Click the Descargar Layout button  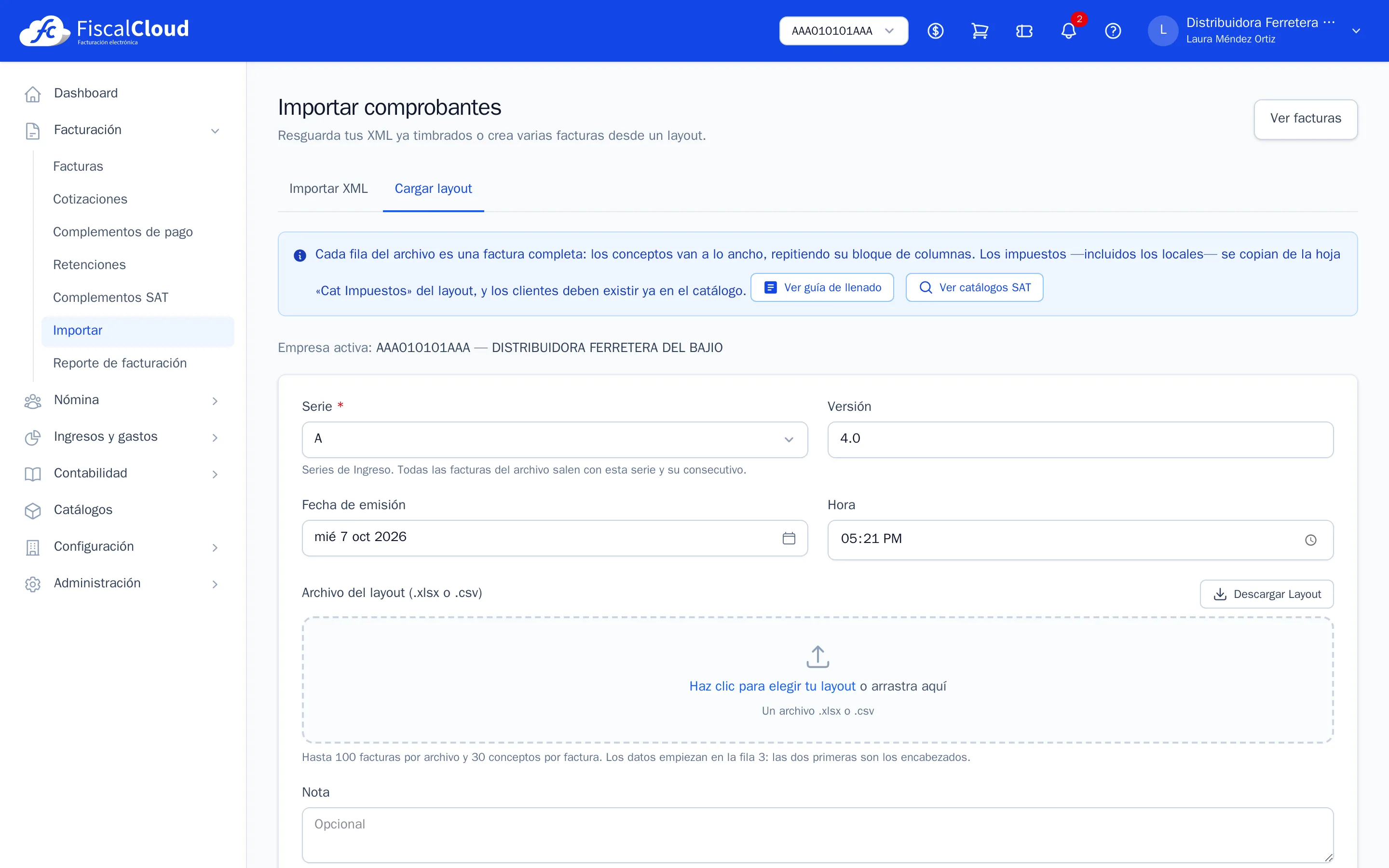(1266, 594)
